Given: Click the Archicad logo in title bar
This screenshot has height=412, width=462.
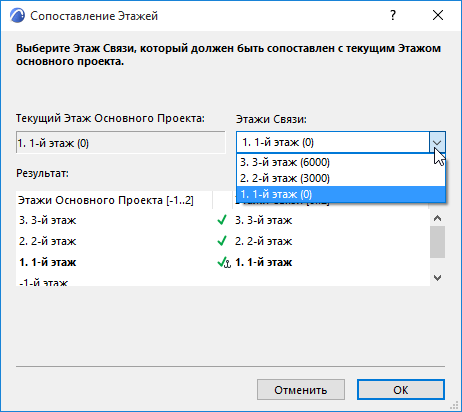Looking at the screenshot, I should click(x=17, y=16).
